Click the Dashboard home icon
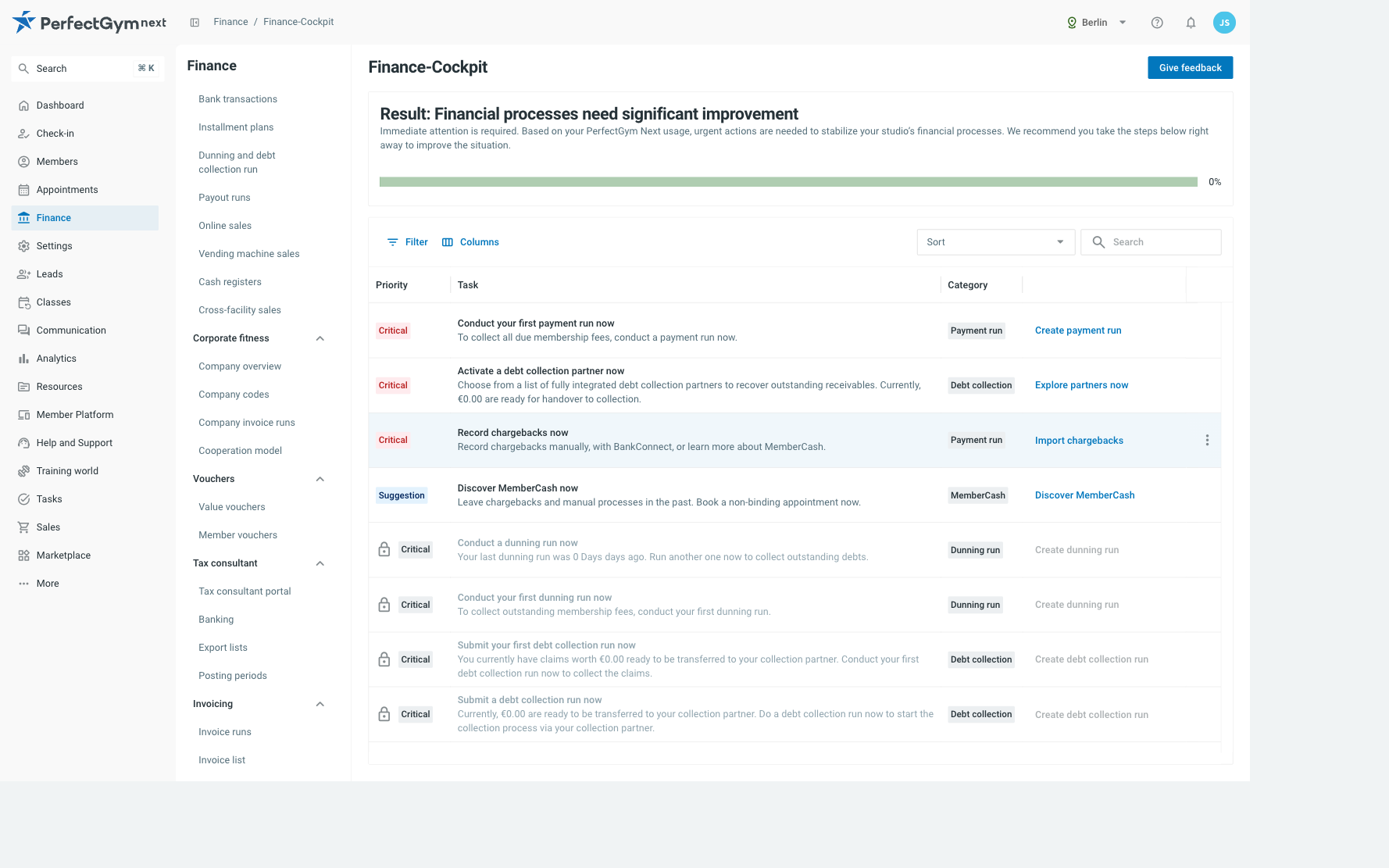 point(23,105)
